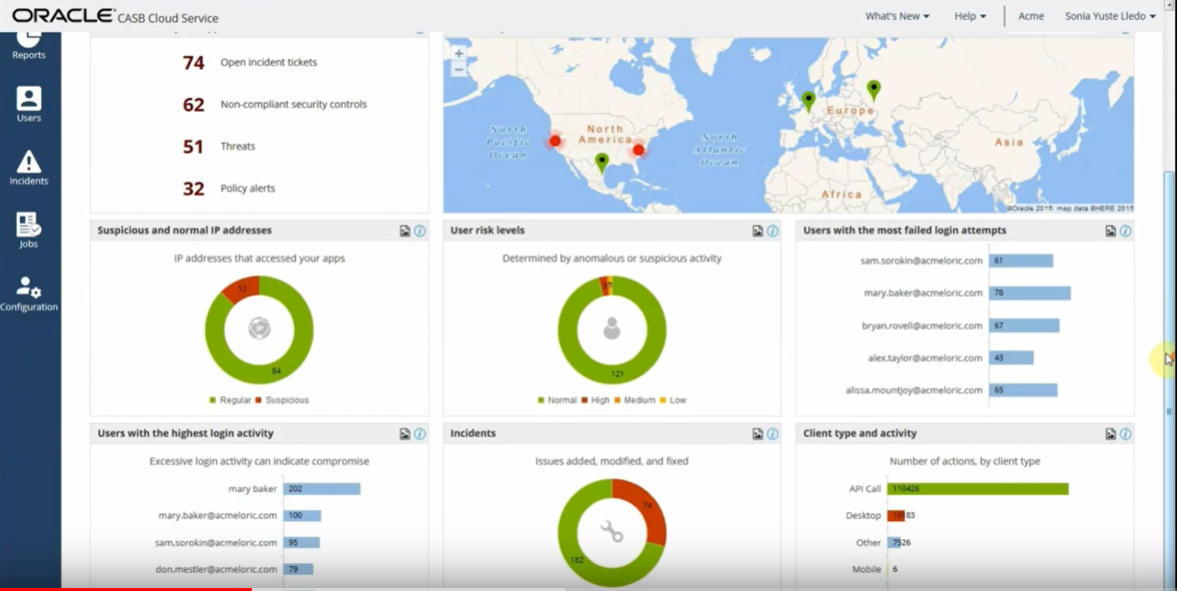Toggle the Regular legend entry
This screenshot has width=1177, height=591.
[230, 400]
